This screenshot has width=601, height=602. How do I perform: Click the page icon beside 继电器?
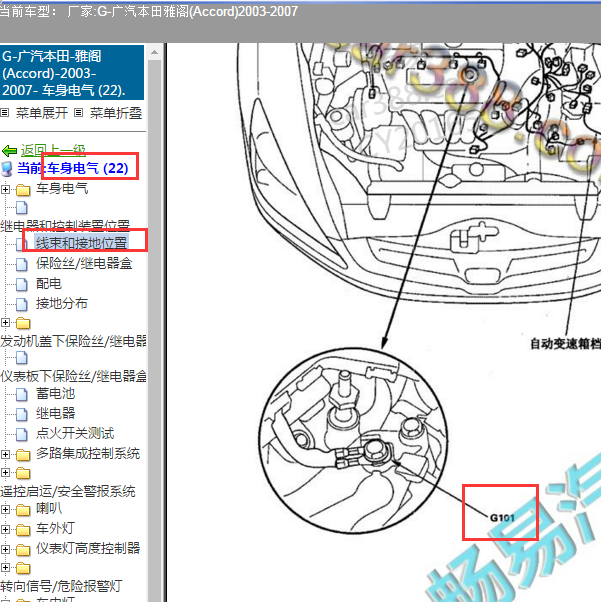[22, 414]
